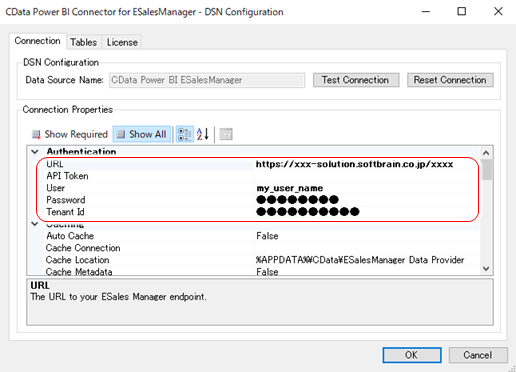The image size is (516, 372).
Task: Click the Test Connection button
Action: [x=356, y=80]
